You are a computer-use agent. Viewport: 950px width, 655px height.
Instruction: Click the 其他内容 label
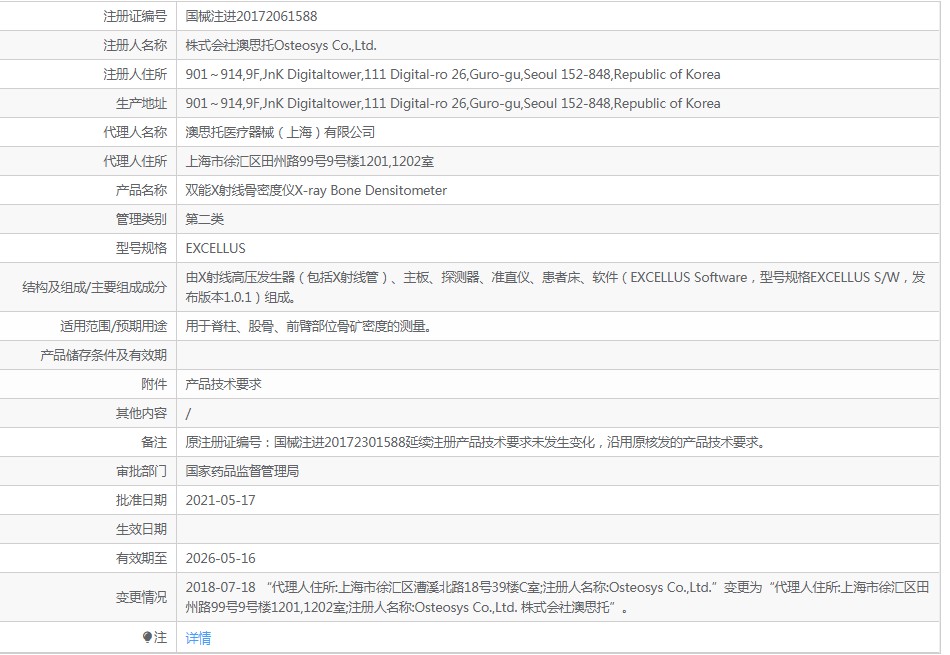tap(141, 413)
